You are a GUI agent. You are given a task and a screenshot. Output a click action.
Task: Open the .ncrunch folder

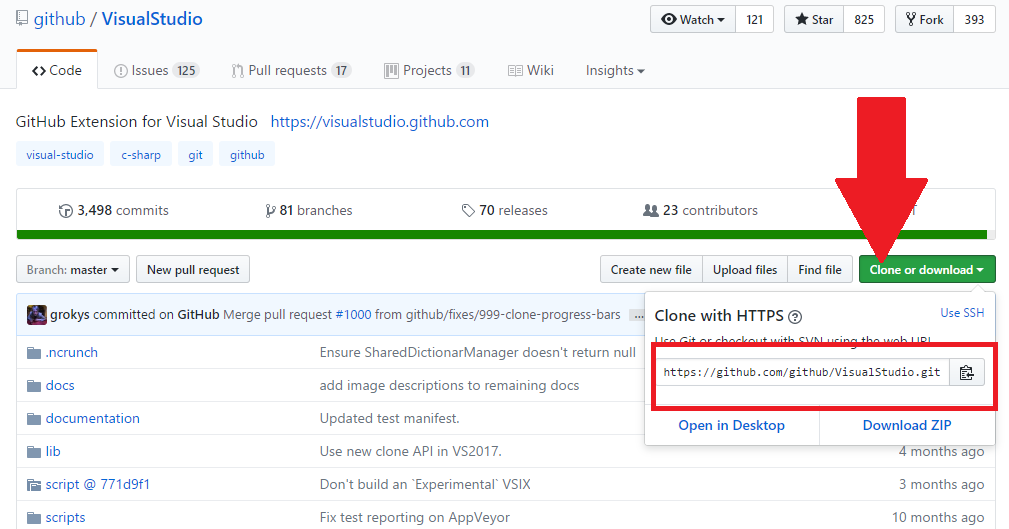[71, 353]
